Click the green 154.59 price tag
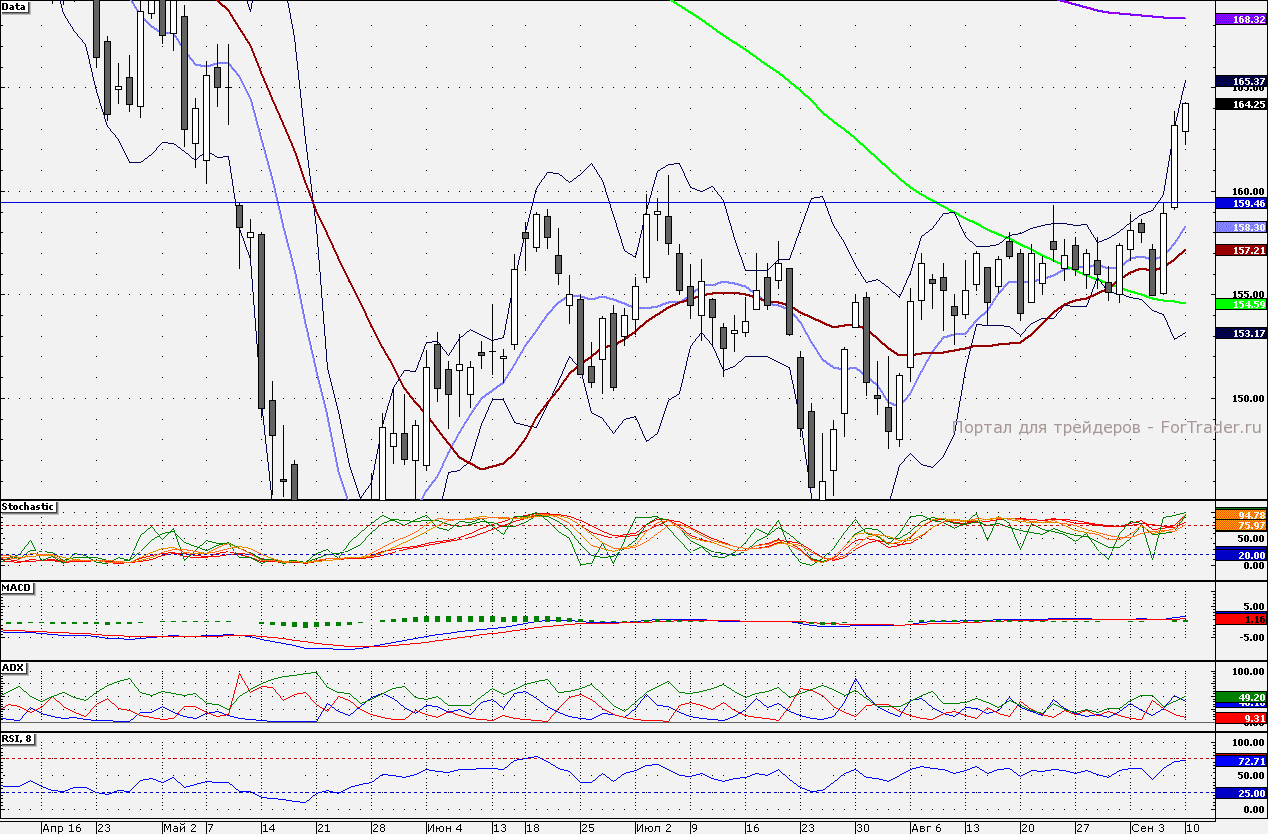The image size is (1268, 834). pyautogui.click(x=1241, y=304)
